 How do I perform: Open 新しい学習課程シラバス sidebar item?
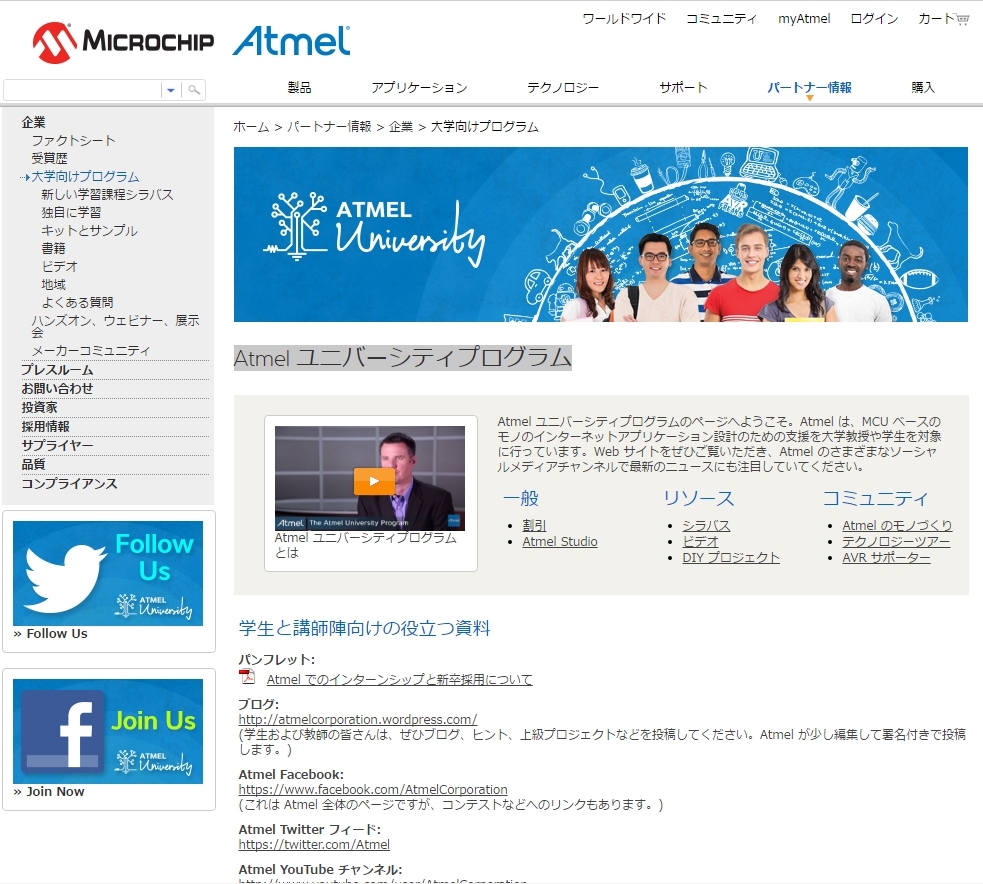click(107, 195)
